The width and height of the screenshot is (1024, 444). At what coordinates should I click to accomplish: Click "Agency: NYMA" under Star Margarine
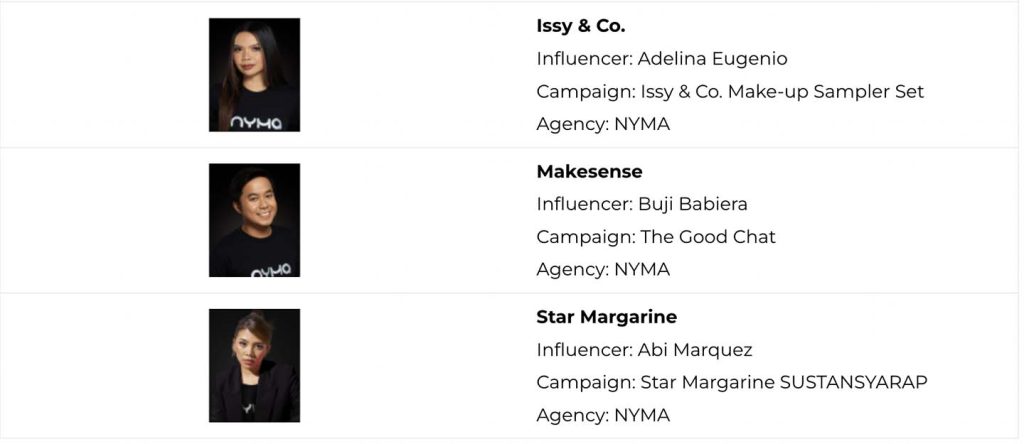[x=603, y=414]
